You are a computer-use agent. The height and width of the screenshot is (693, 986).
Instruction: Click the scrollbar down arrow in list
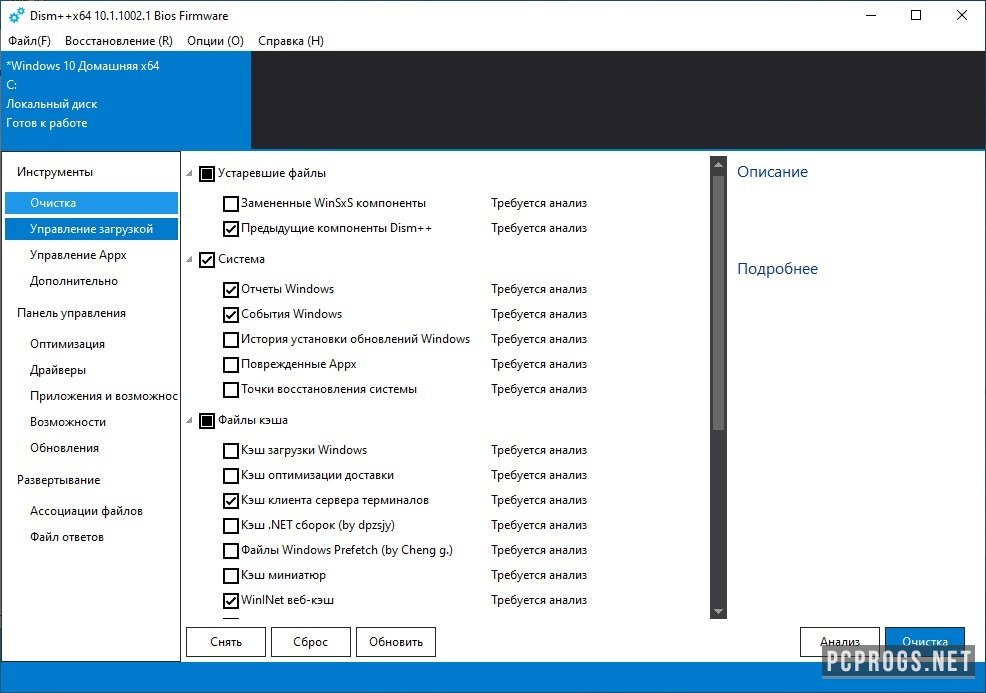pyautogui.click(x=717, y=611)
